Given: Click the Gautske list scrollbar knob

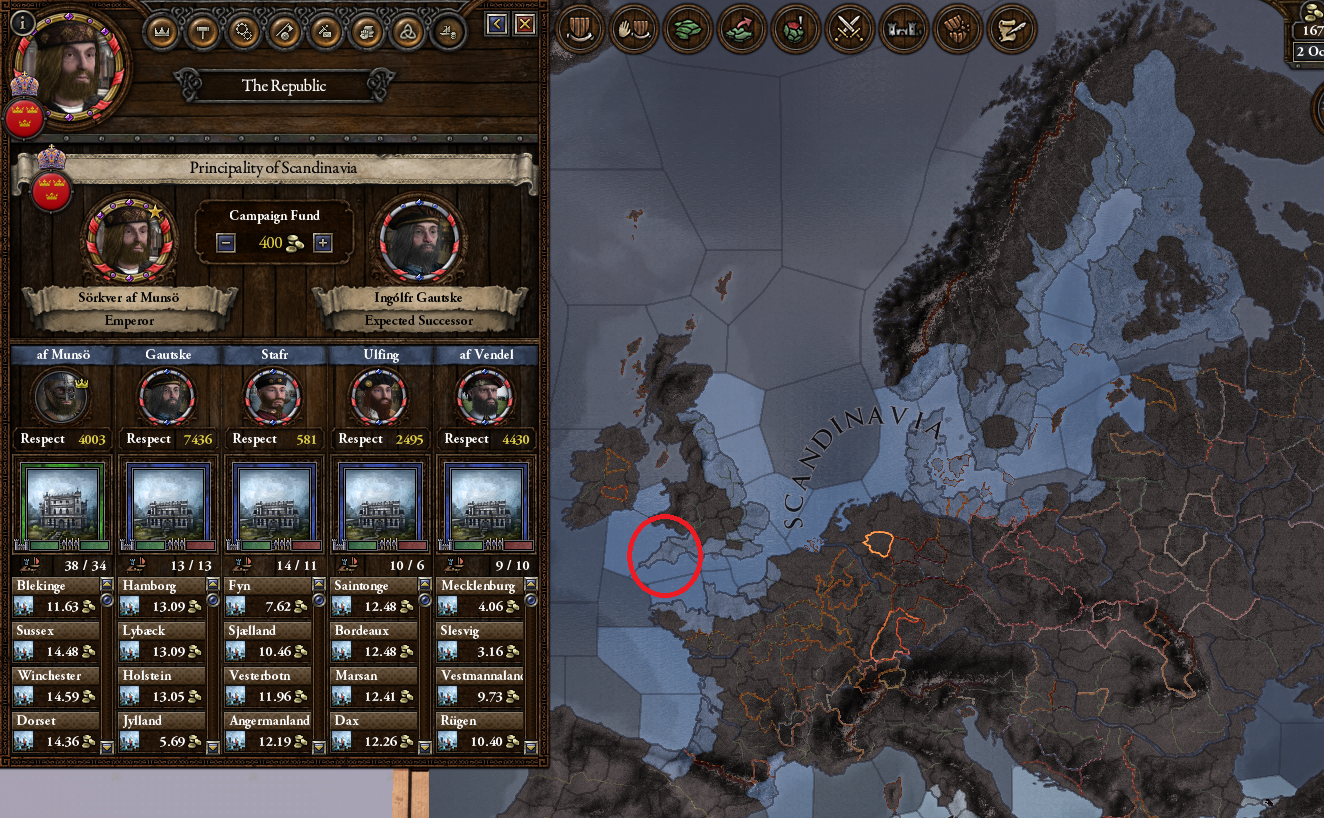Looking at the screenshot, I should click(213, 600).
